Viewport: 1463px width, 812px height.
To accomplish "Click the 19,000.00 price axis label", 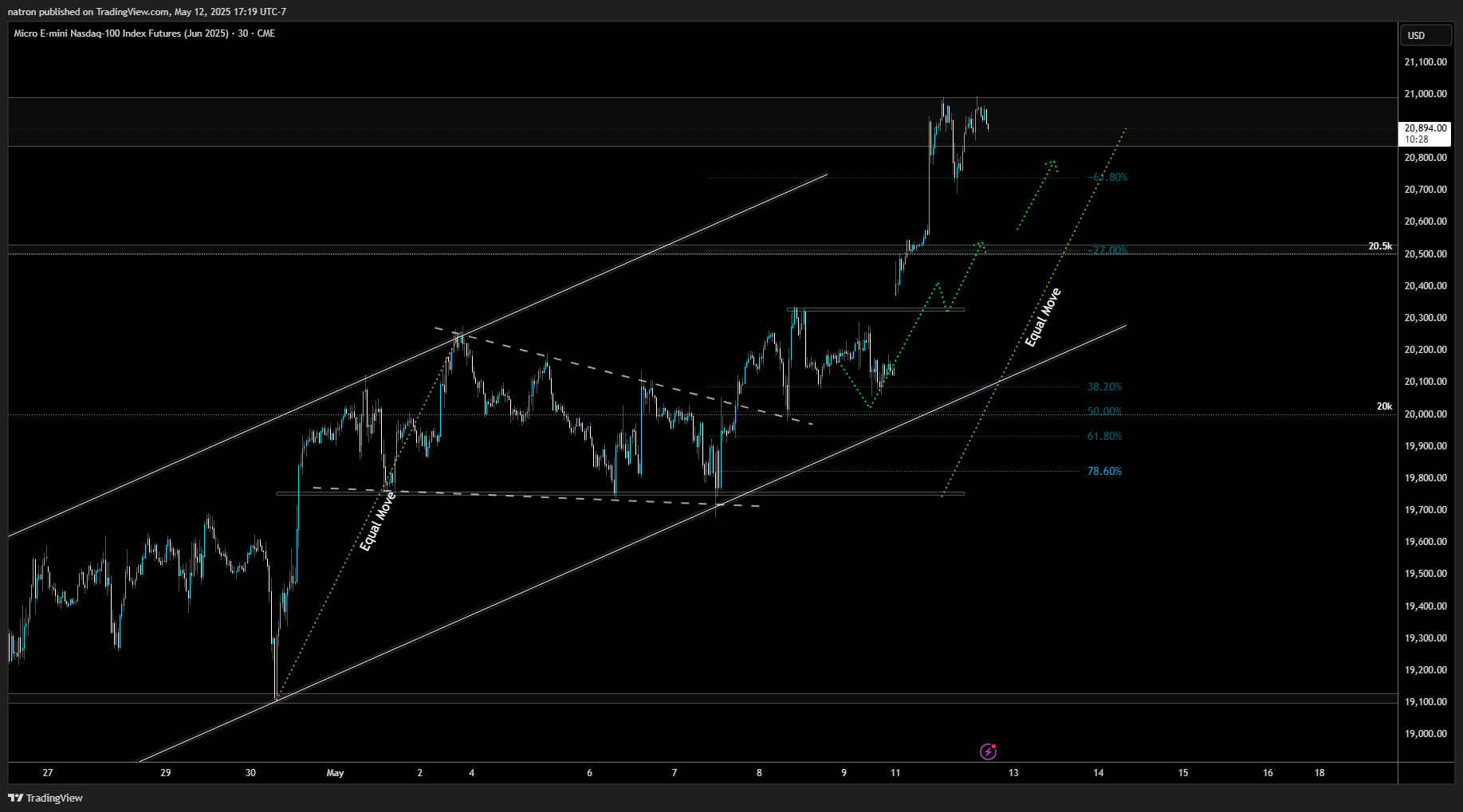I will coord(1426,734).
